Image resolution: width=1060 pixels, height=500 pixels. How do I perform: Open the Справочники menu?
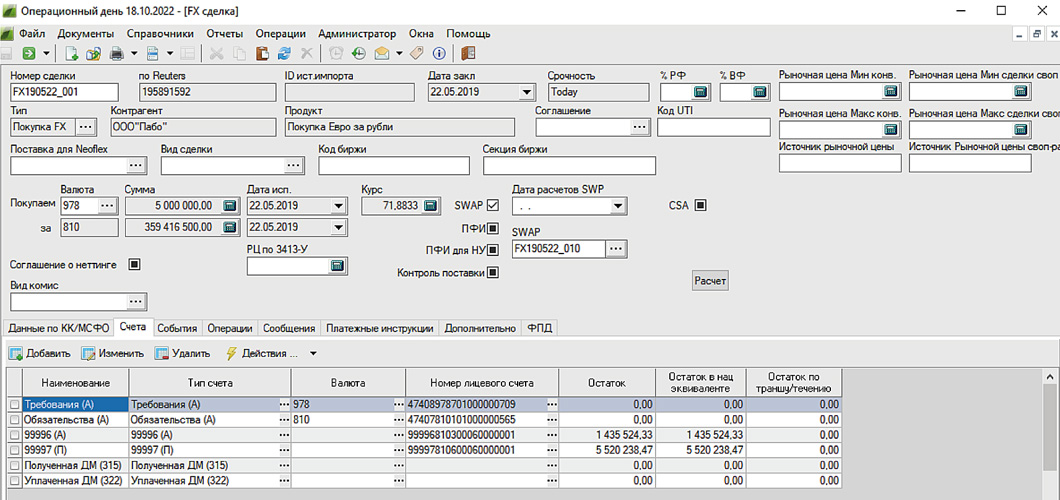[x=160, y=33]
